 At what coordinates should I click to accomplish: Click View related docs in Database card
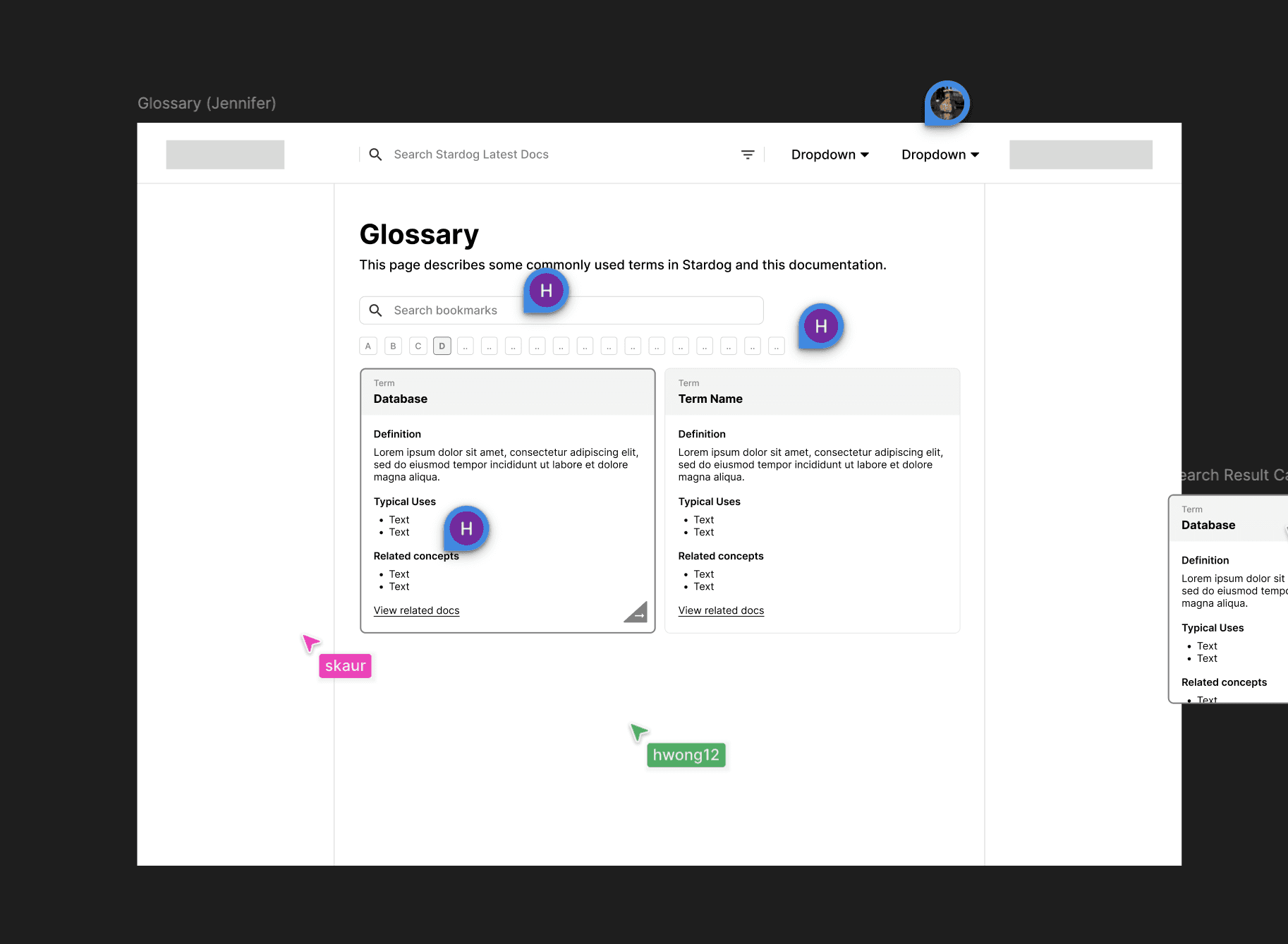pos(416,610)
